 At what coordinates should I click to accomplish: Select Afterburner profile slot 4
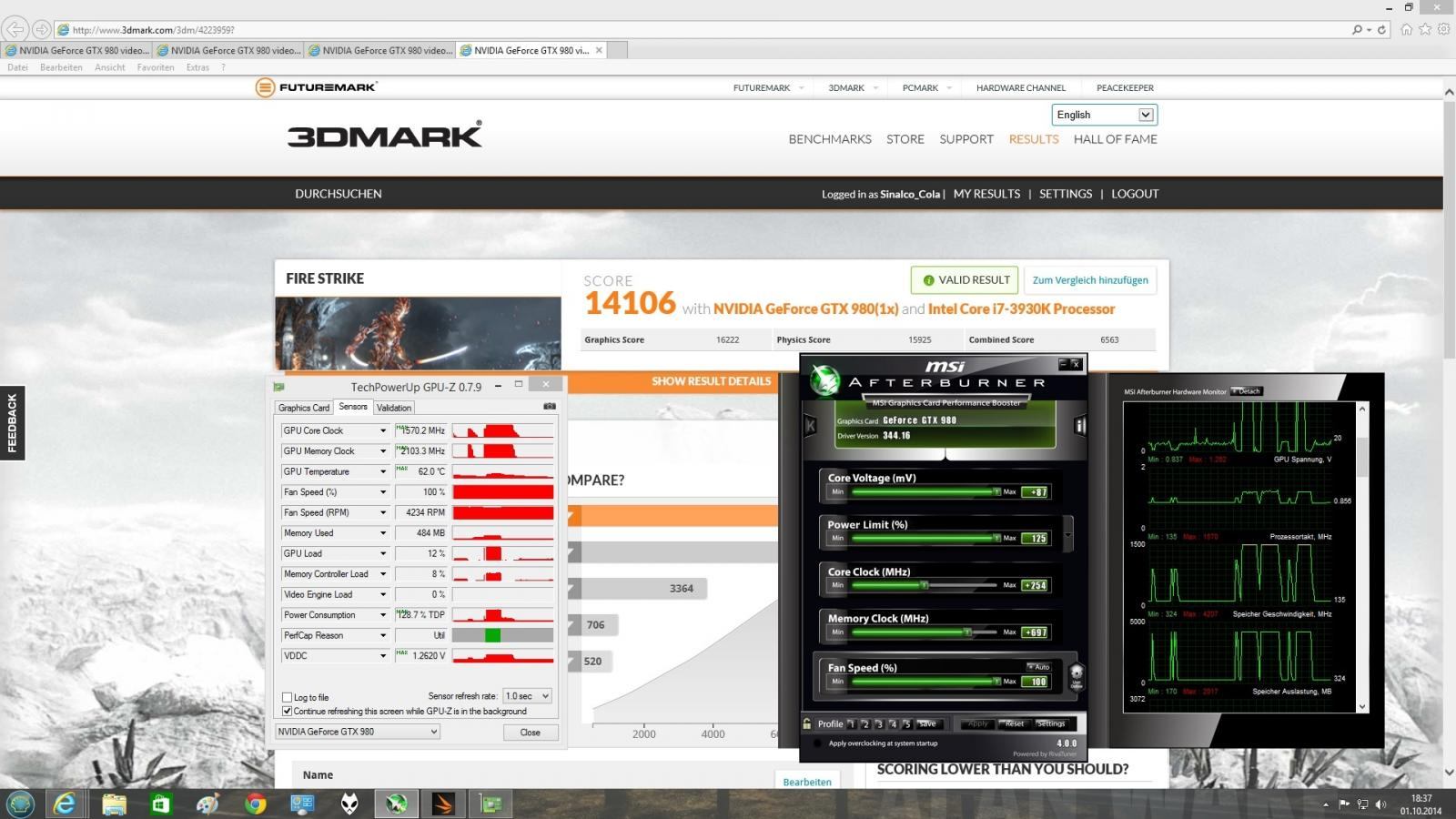[893, 724]
